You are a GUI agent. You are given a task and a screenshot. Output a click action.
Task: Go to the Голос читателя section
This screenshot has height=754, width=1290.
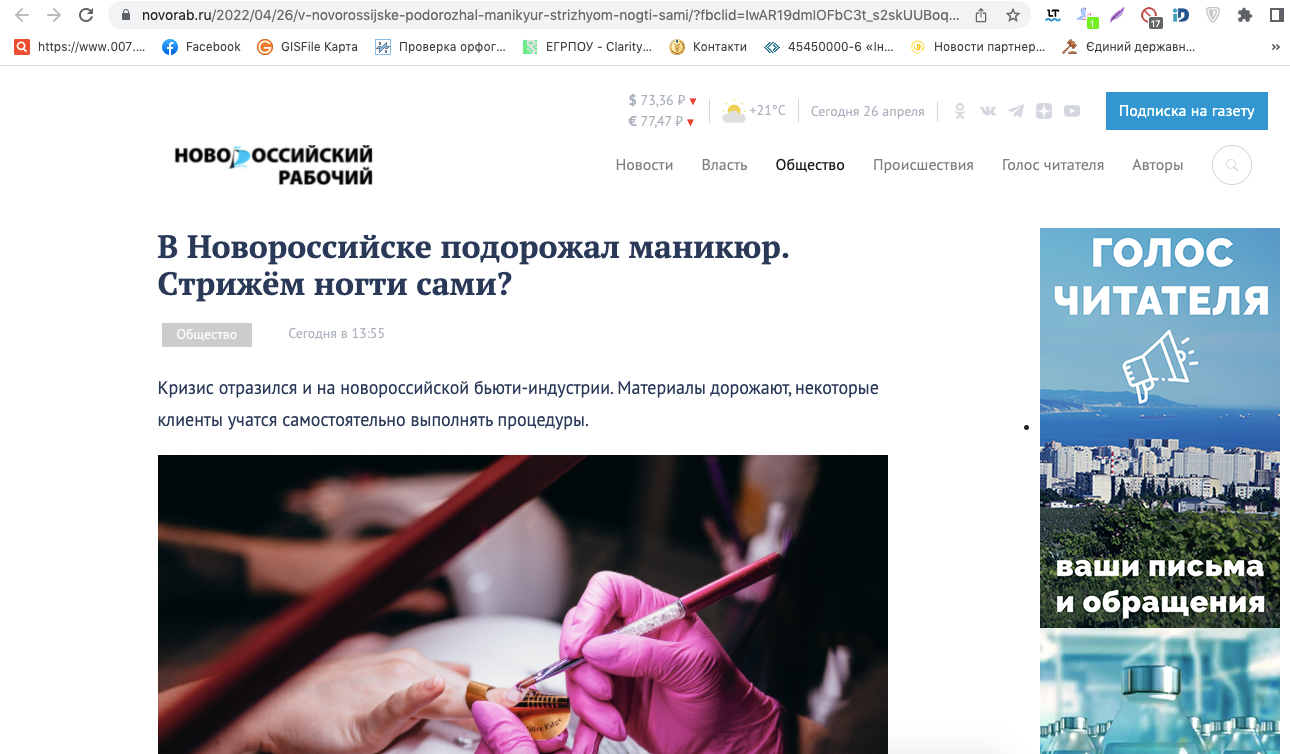point(1053,165)
